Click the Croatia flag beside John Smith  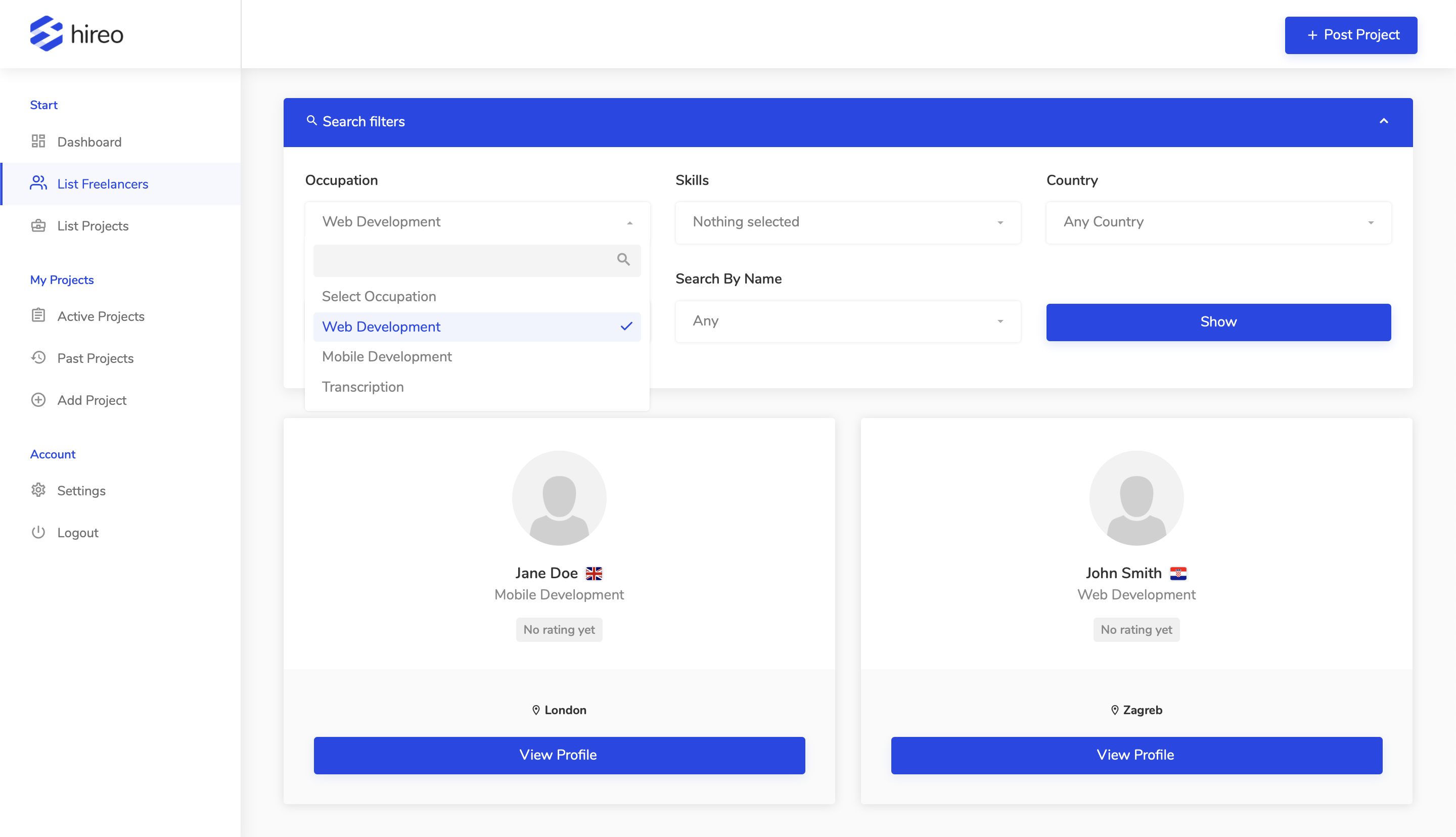click(1178, 573)
